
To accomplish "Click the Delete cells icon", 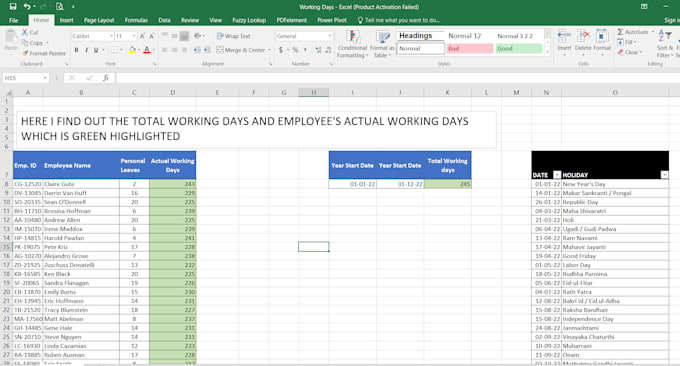I will 583,36.
